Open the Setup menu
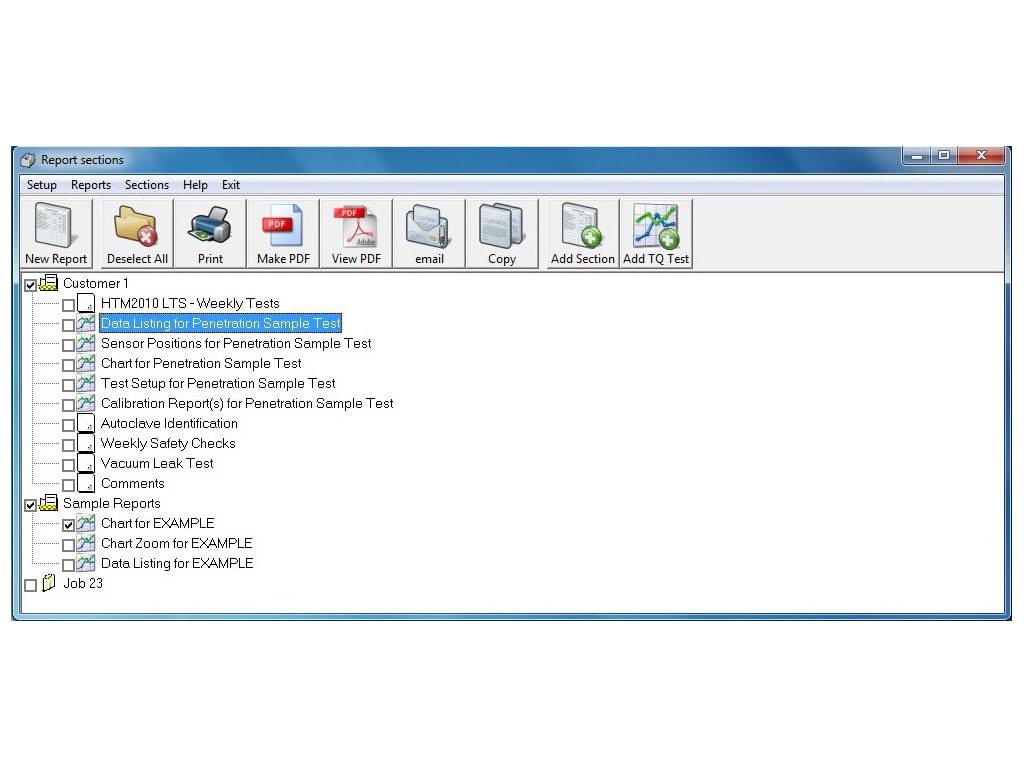 (41, 185)
